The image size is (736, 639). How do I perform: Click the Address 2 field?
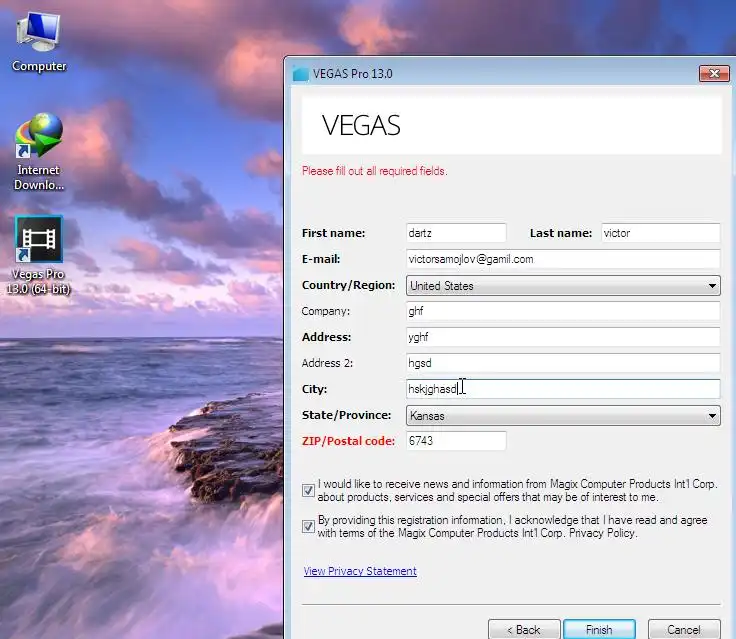[563, 363]
